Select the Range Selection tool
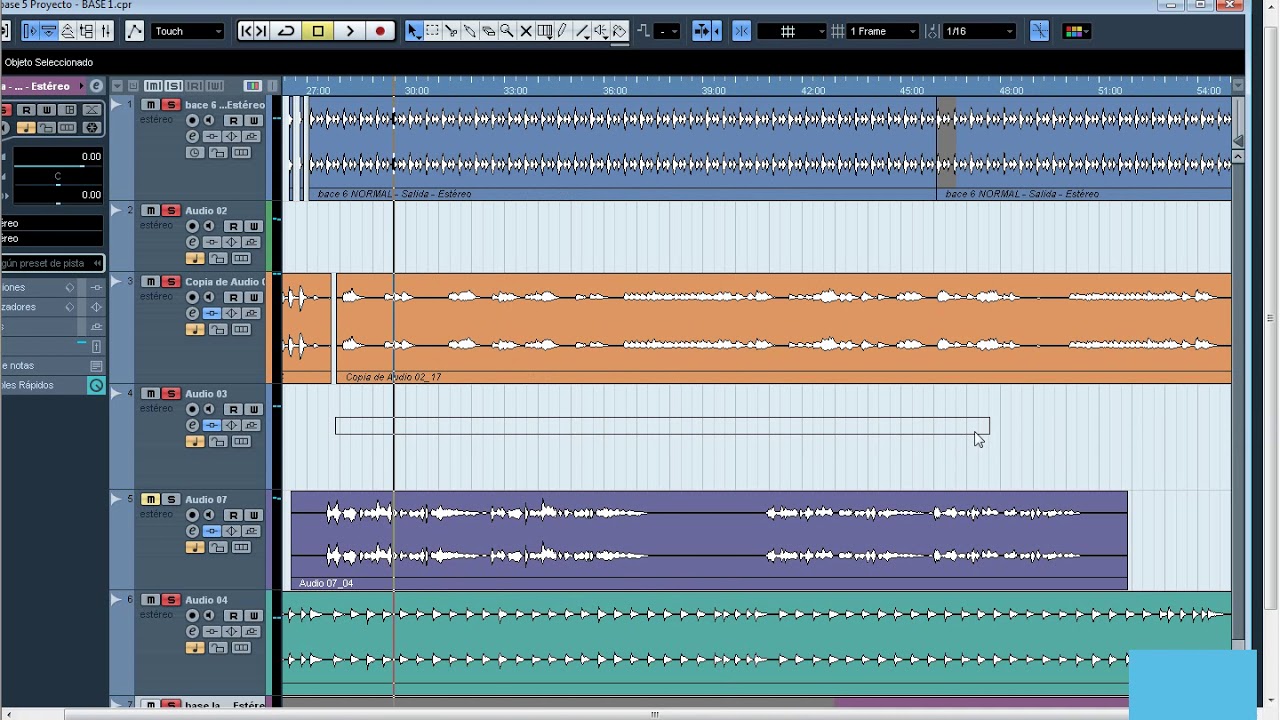This screenshot has width=1280, height=720. (432, 31)
